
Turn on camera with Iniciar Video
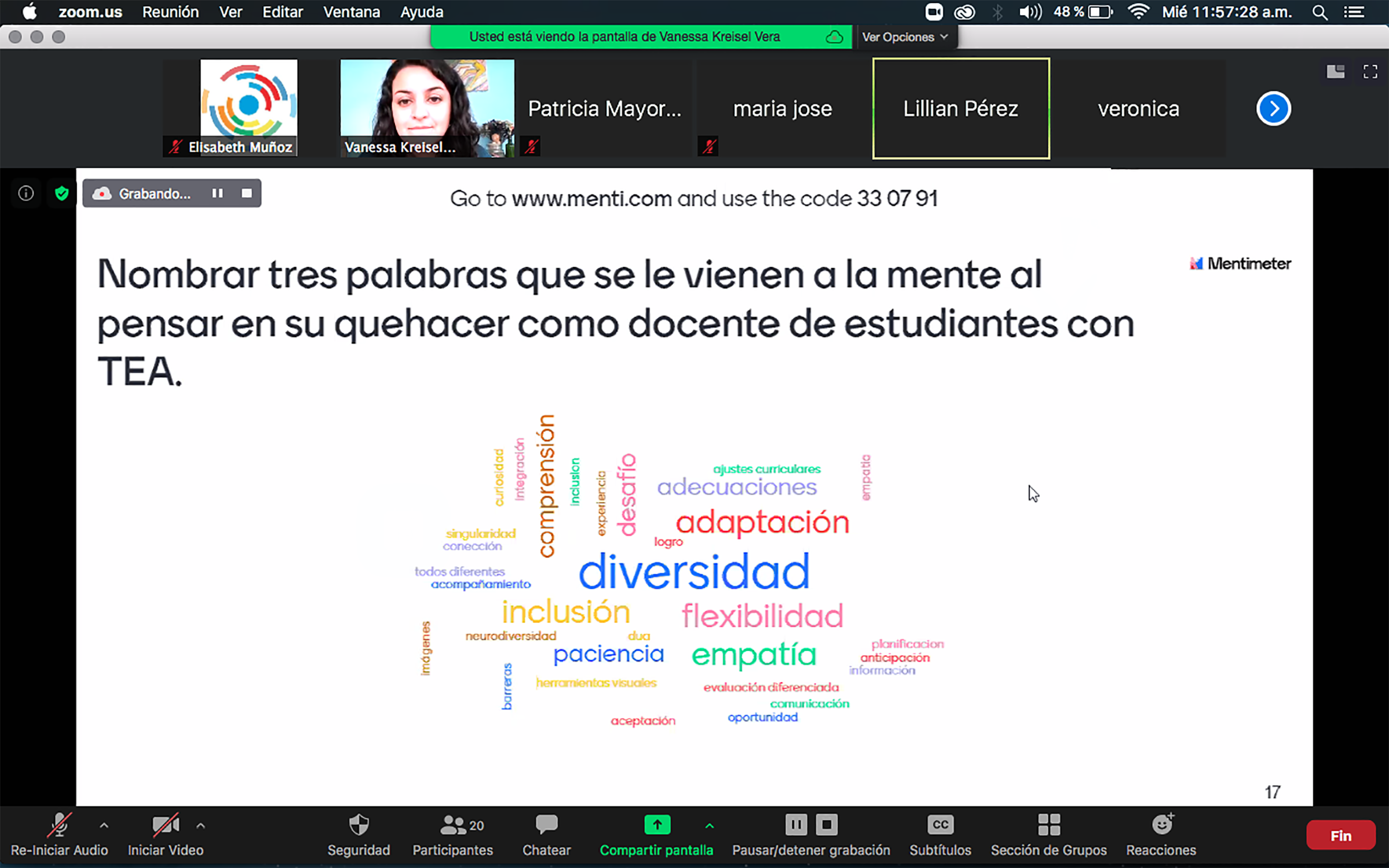click(166, 826)
